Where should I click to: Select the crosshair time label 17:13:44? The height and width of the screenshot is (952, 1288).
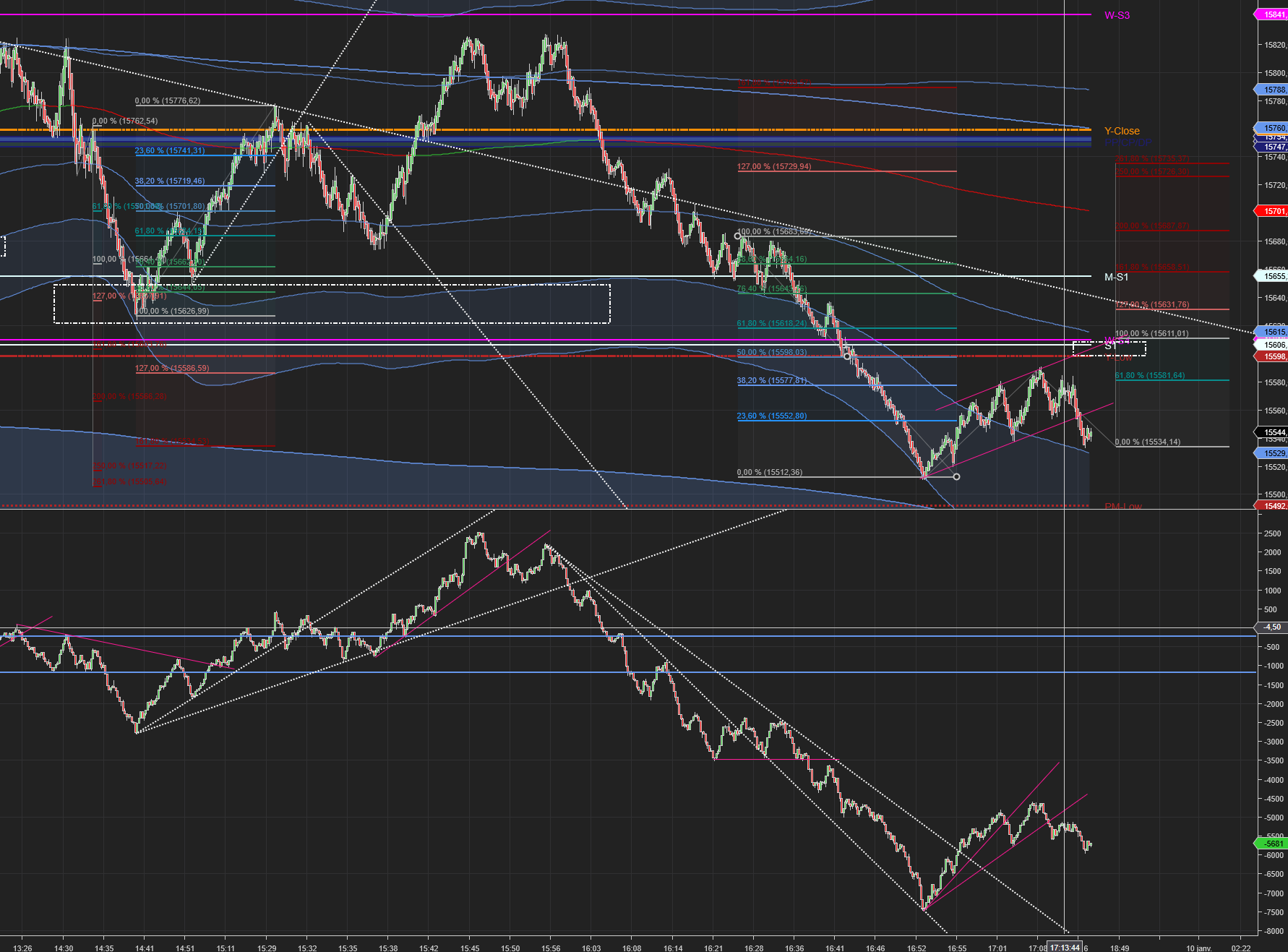tap(1065, 947)
